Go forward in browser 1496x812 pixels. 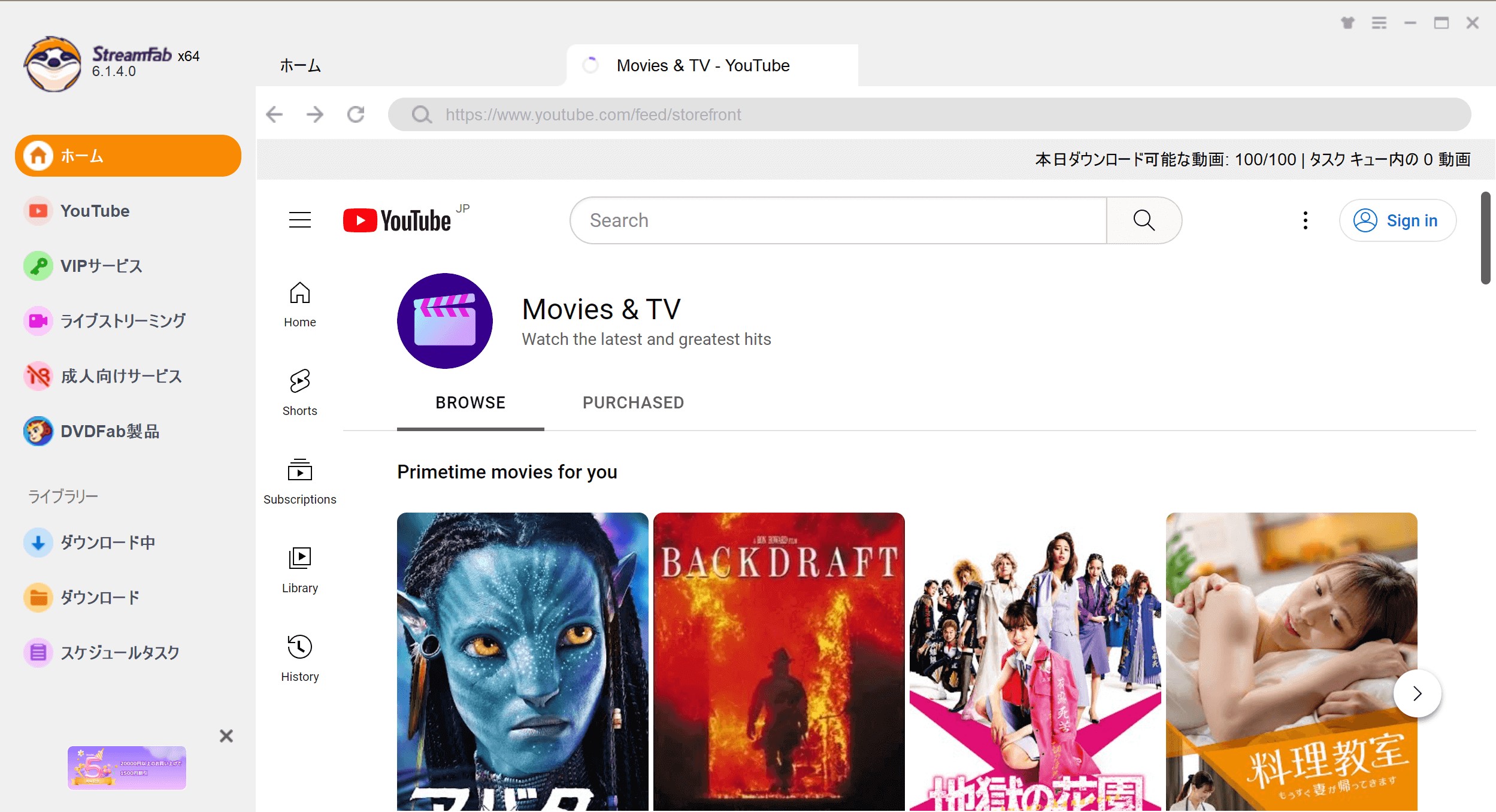click(x=315, y=114)
